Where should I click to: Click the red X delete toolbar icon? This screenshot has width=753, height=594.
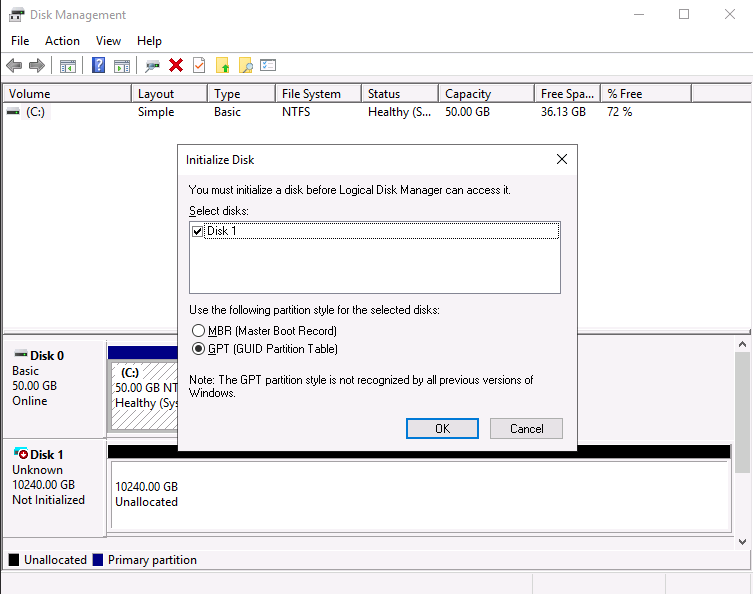(x=176, y=66)
